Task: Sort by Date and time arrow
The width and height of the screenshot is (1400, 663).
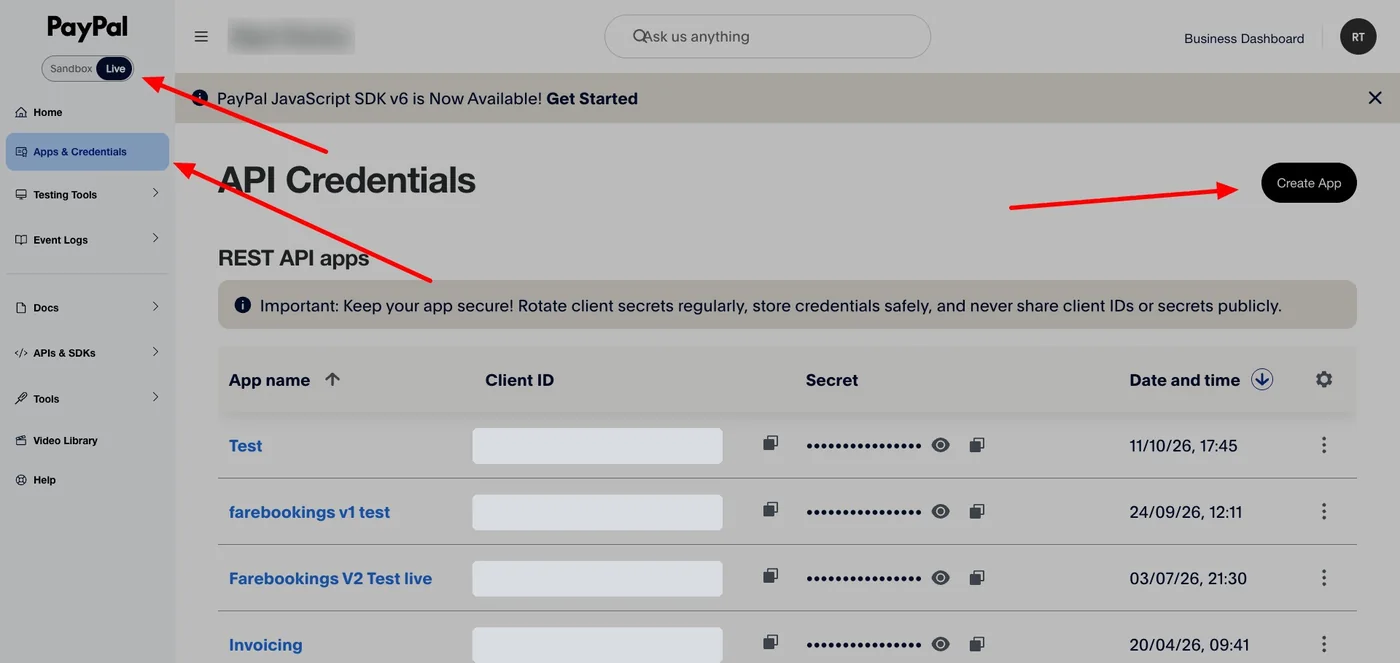Action: (x=1262, y=380)
